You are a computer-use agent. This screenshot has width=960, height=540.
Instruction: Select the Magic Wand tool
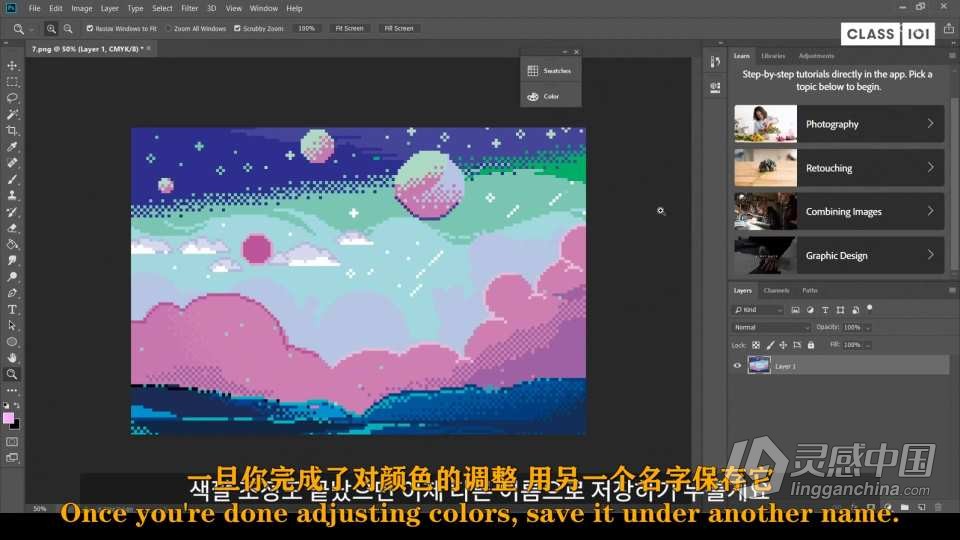(12, 114)
